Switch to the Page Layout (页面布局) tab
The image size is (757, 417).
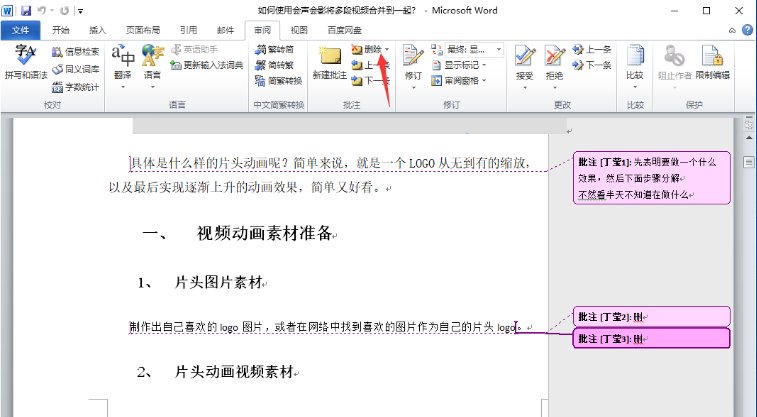143,30
